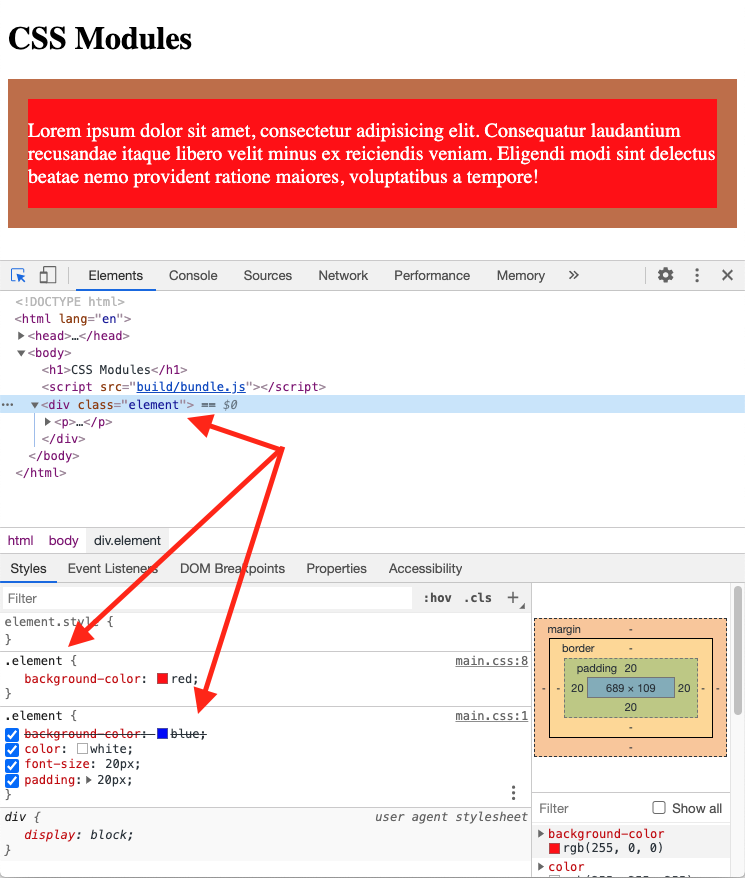Screen dimensions: 745x878
Task: Open the three-dot menu in the .element rule
Action: point(513,792)
